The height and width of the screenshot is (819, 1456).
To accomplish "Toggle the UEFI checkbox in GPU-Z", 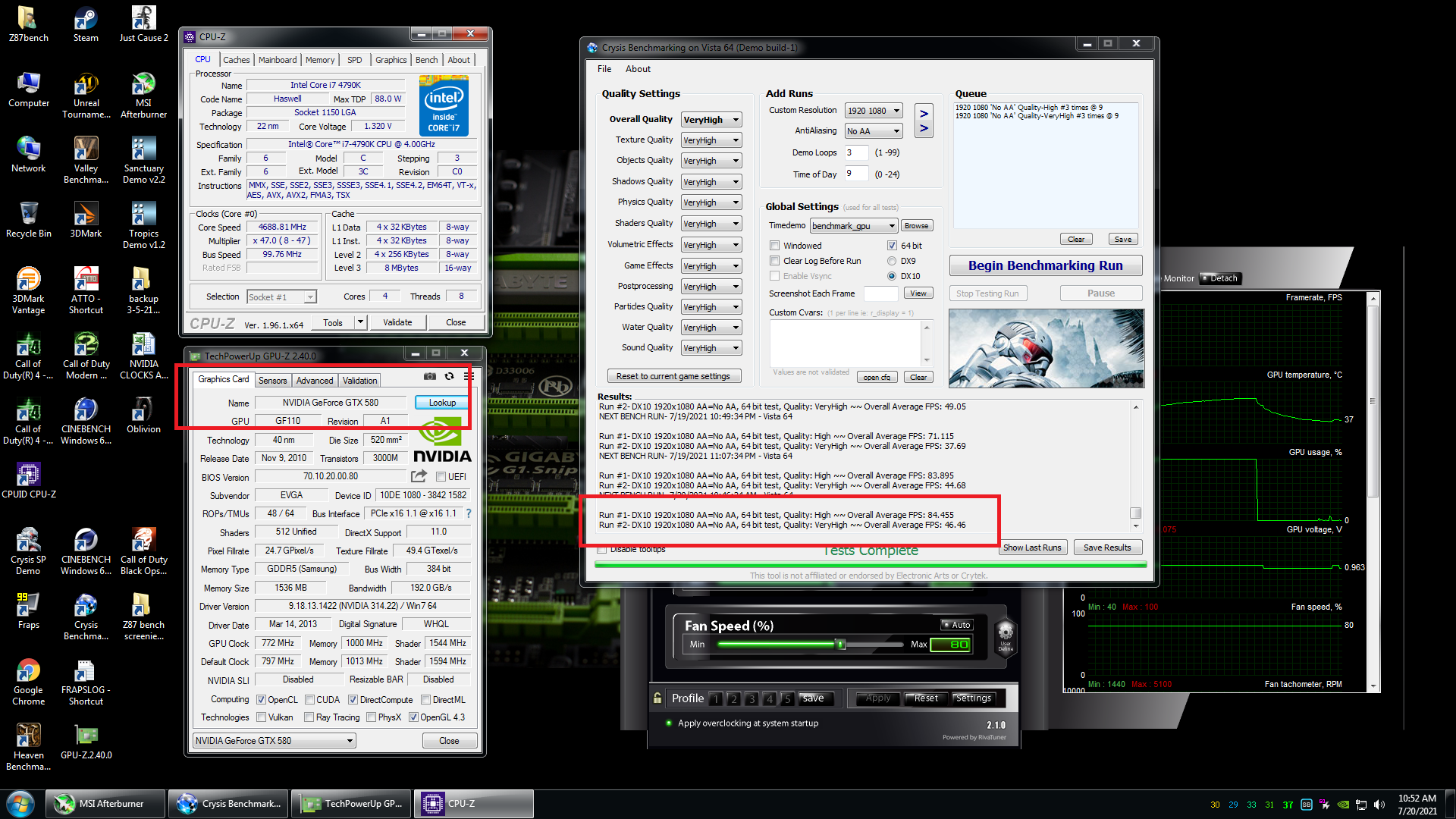I will 441,477.
